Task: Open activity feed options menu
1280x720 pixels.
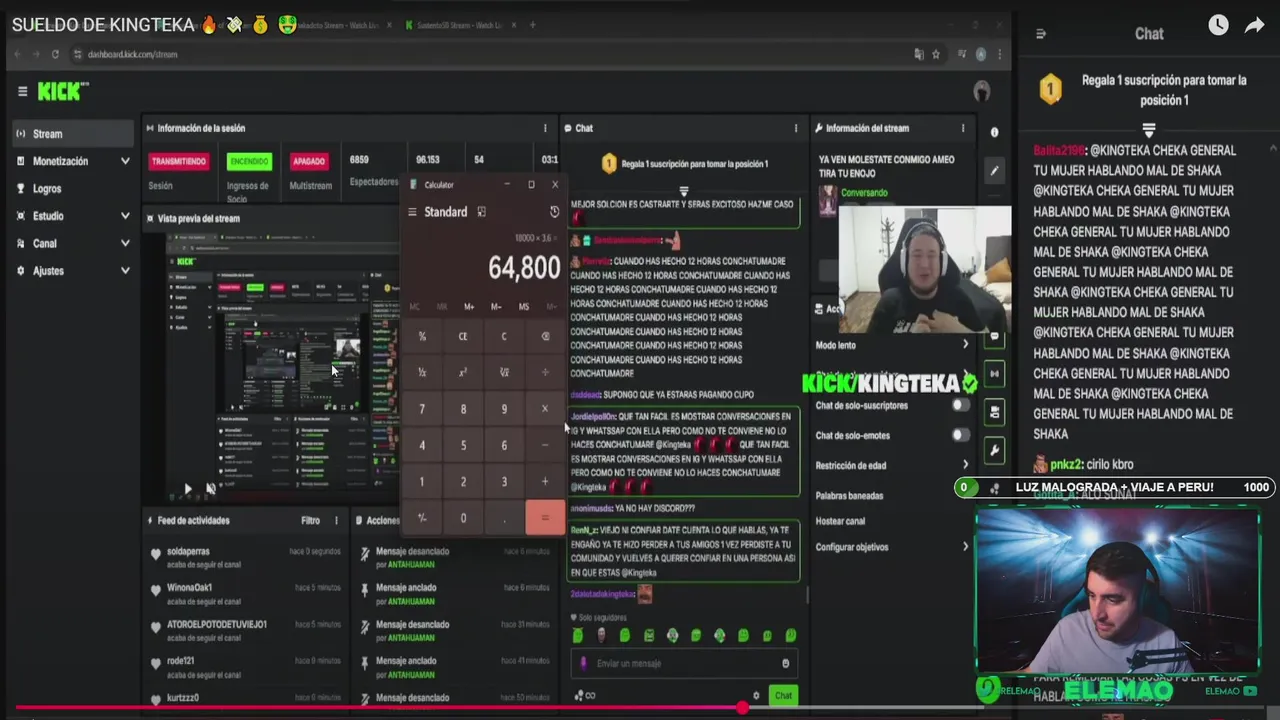Action: pos(336,520)
